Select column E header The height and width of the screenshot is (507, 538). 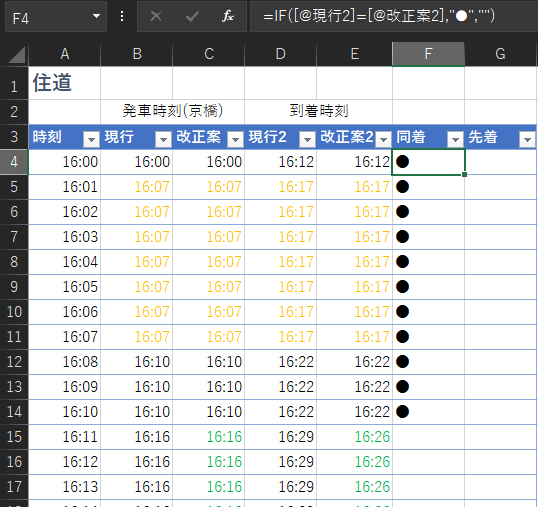(x=355, y=54)
